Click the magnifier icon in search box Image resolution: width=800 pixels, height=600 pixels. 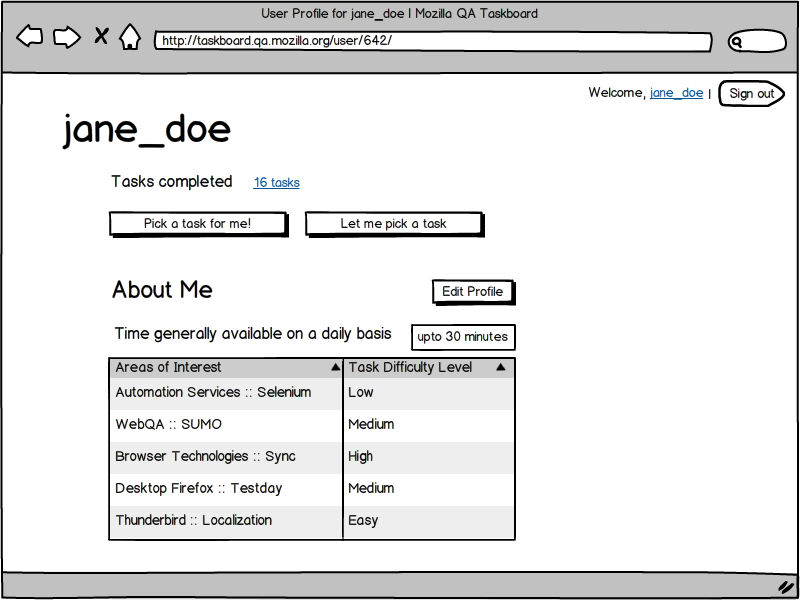pyautogui.click(x=736, y=42)
